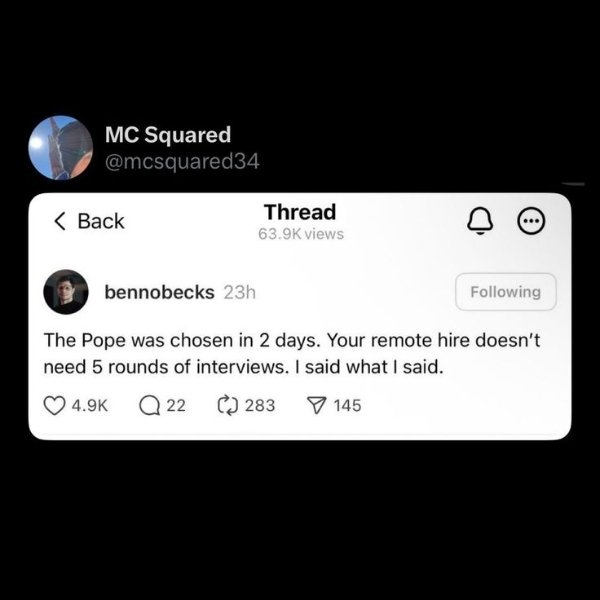Click the Thread header title

300,212
